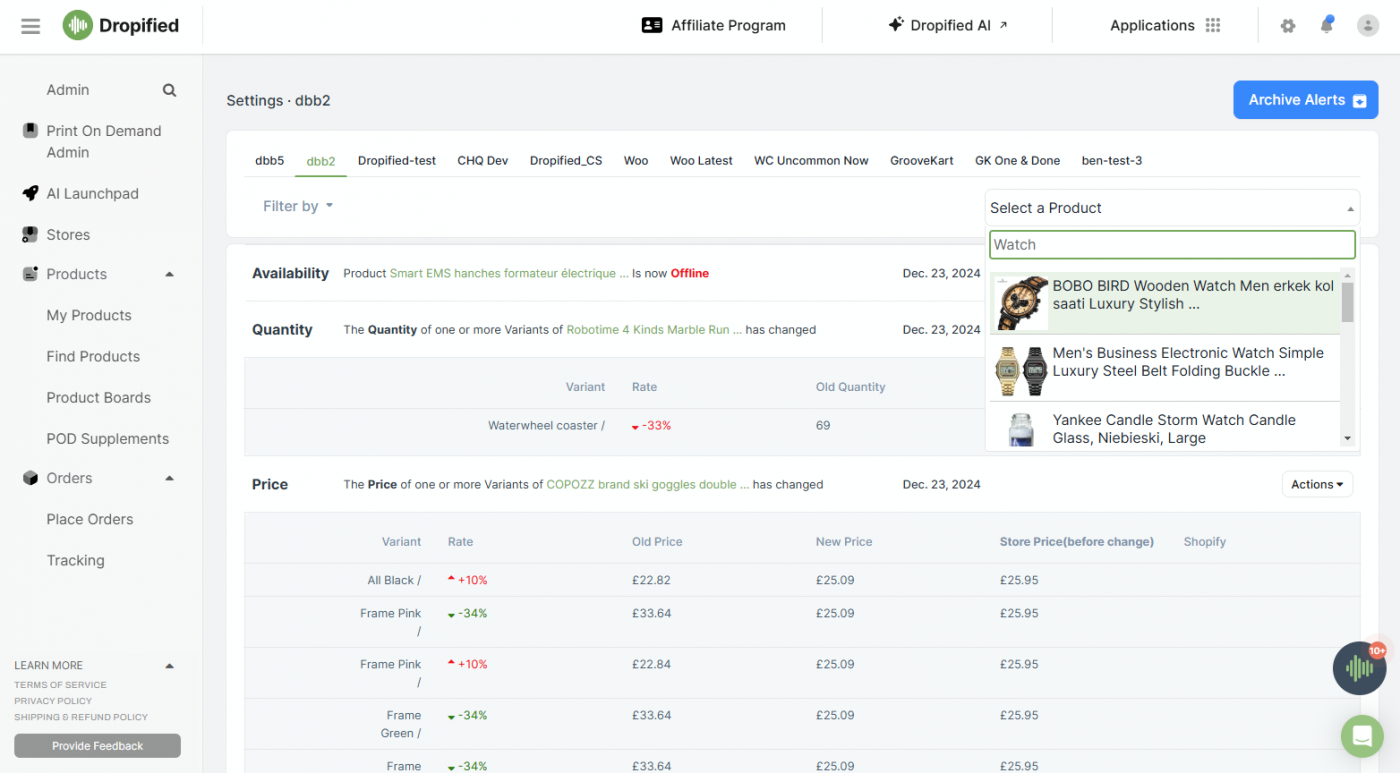The width and height of the screenshot is (1400, 773).
Task: Open the Applications grid icon
Action: click(1213, 26)
